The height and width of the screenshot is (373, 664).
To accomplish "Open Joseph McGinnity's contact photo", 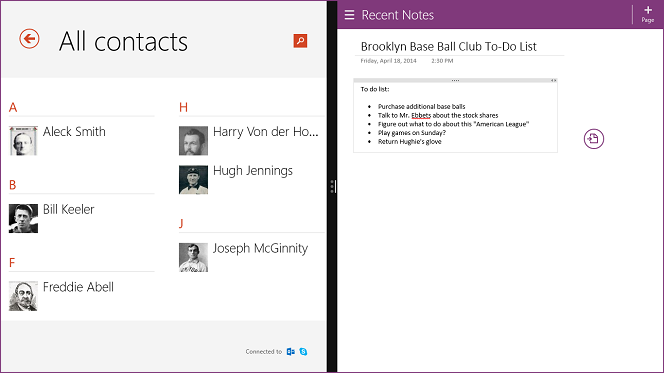I will tap(193, 257).
